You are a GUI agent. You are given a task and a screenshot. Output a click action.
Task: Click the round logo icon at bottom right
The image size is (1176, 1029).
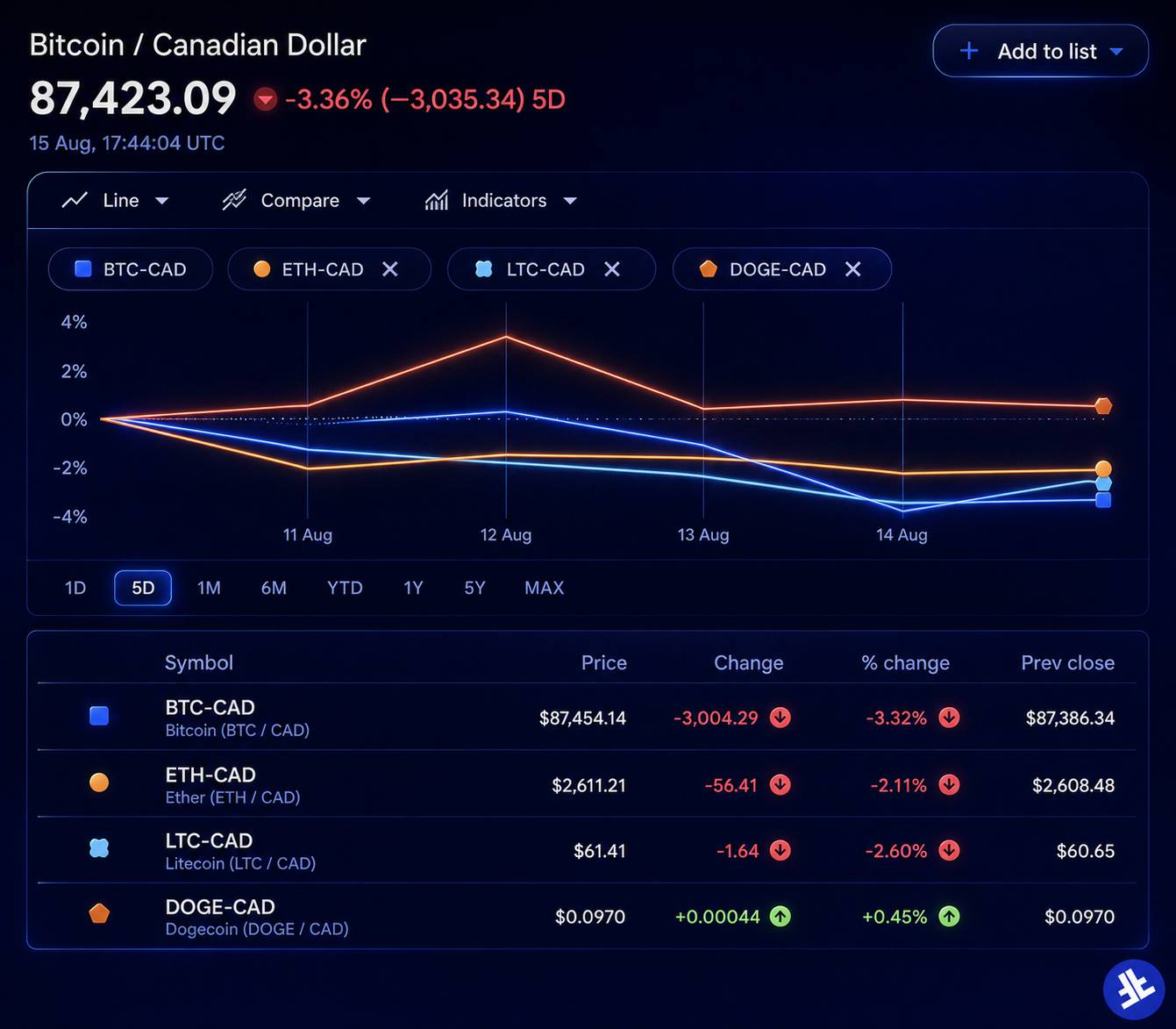coord(1134,990)
